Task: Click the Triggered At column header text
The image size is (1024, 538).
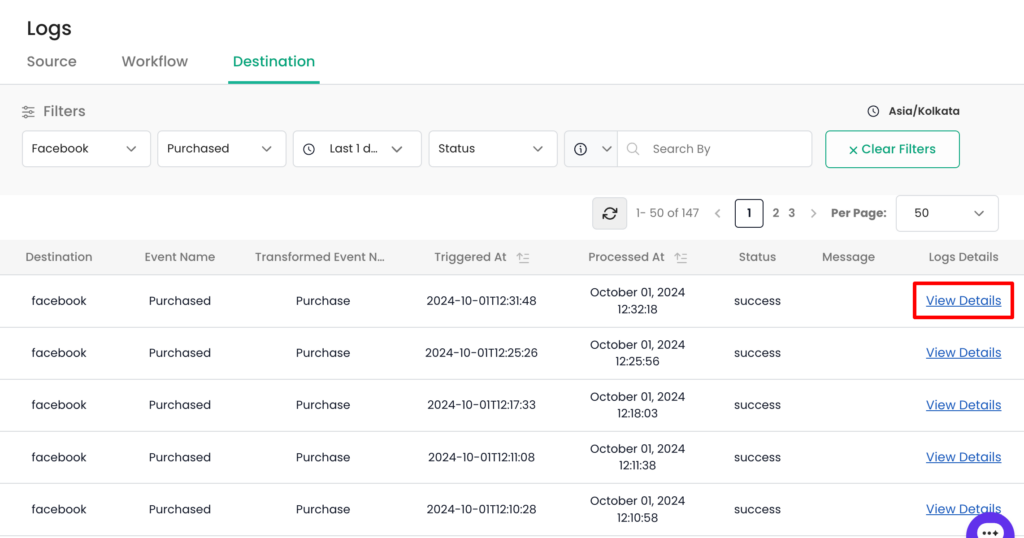Action: pos(470,257)
